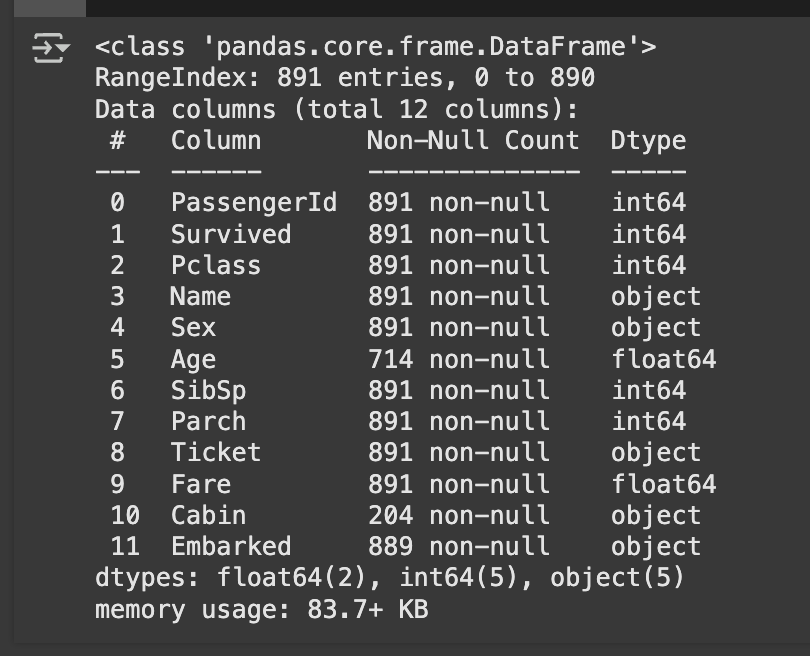
Task: Open the cell output actions icon
Action: click(50, 48)
